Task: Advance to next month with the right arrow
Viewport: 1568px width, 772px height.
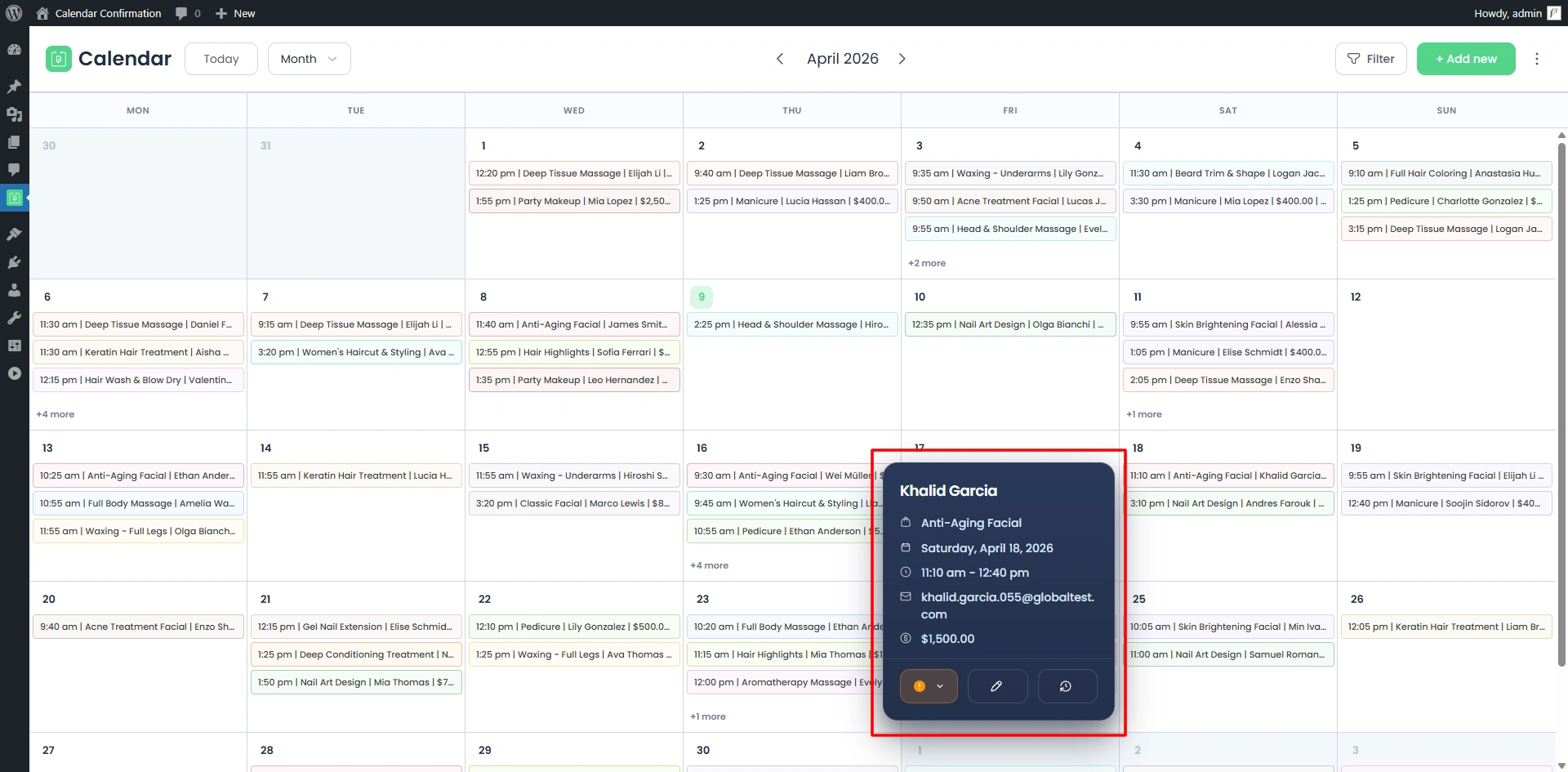Action: (902, 59)
